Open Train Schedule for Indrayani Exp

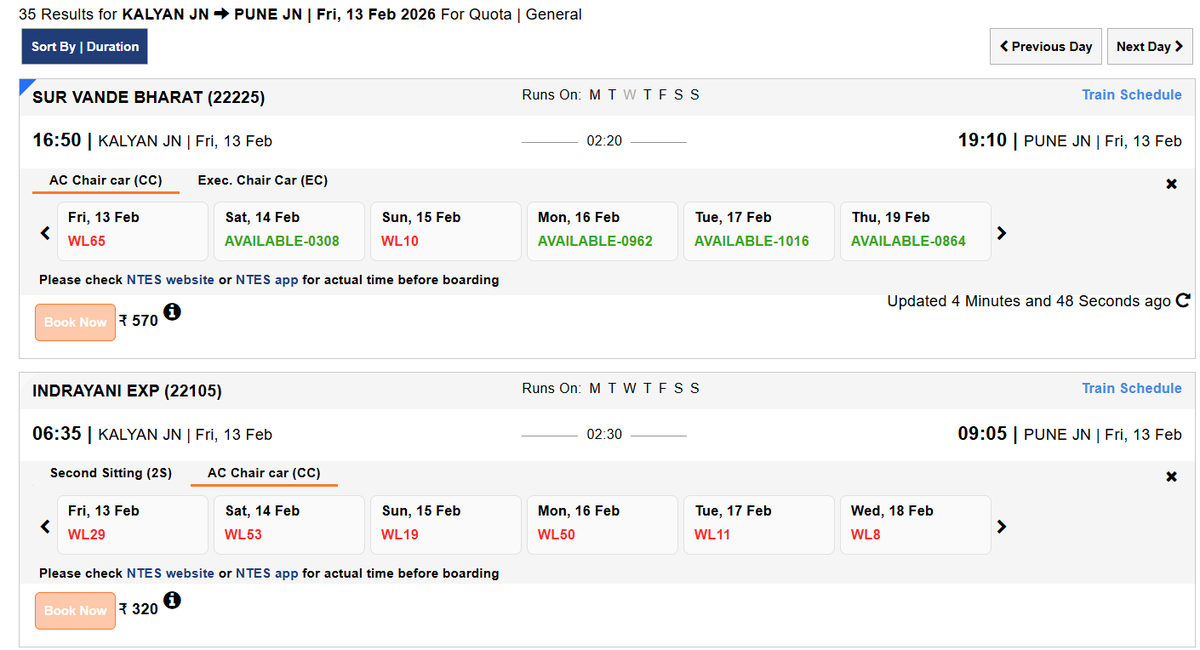[x=1131, y=389]
